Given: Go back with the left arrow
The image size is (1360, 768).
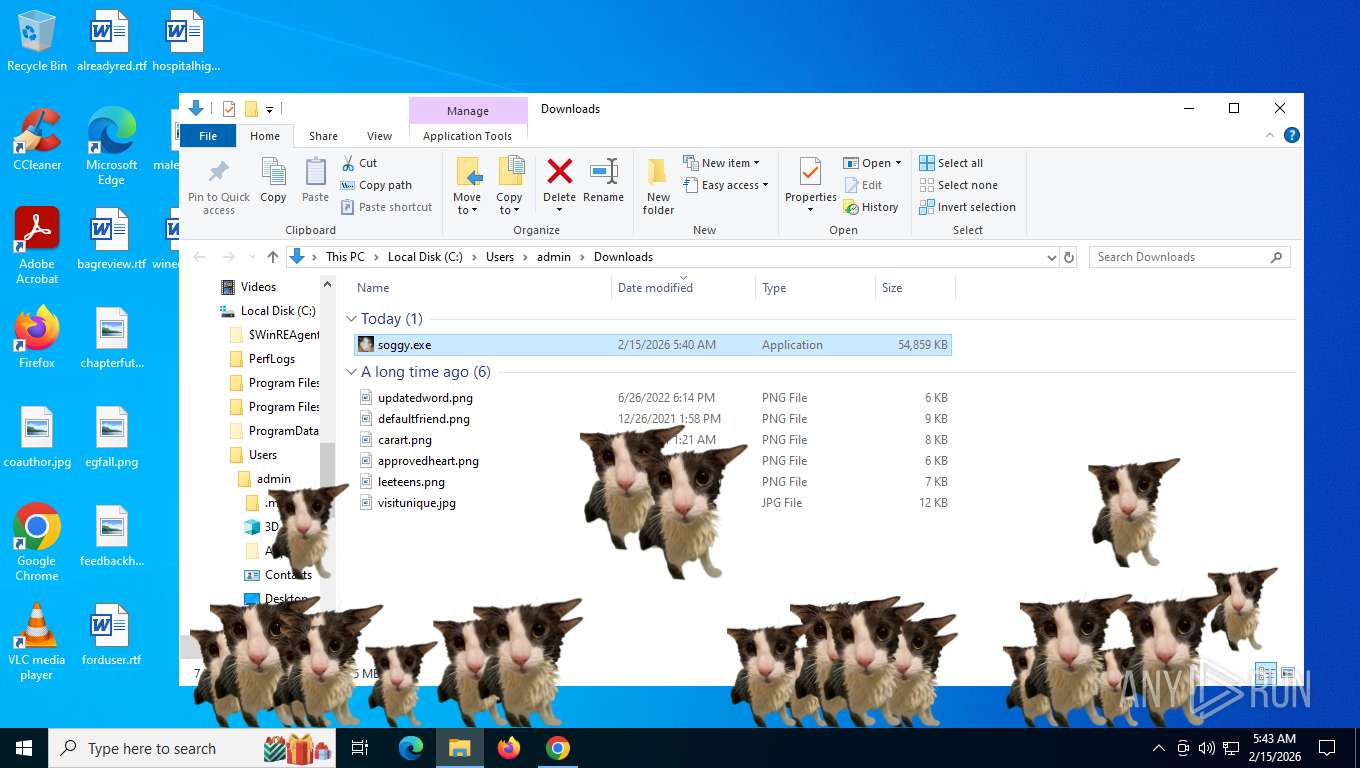Looking at the screenshot, I should [200, 257].
